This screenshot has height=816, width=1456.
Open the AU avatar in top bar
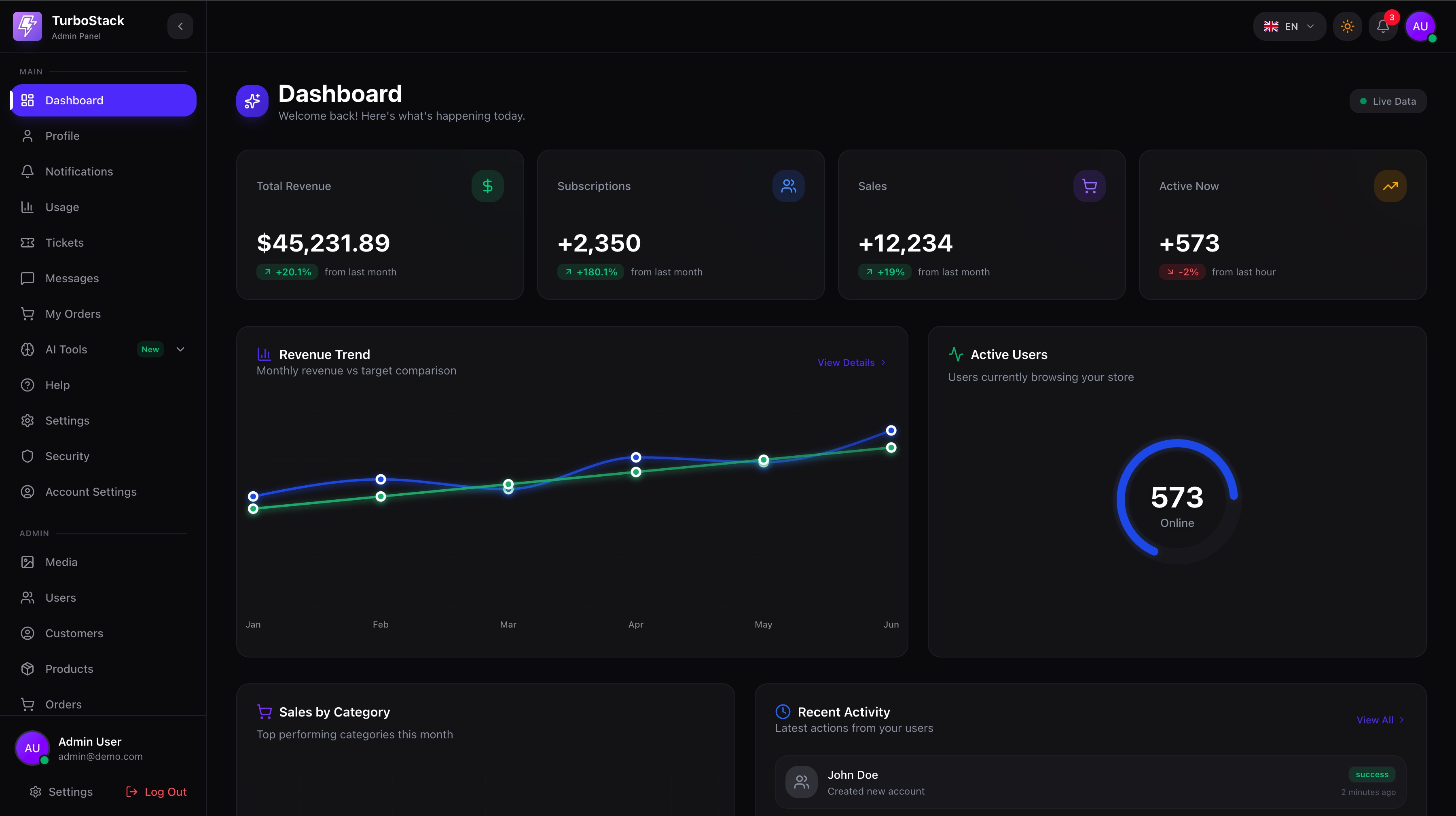(x=1420, y=27)
